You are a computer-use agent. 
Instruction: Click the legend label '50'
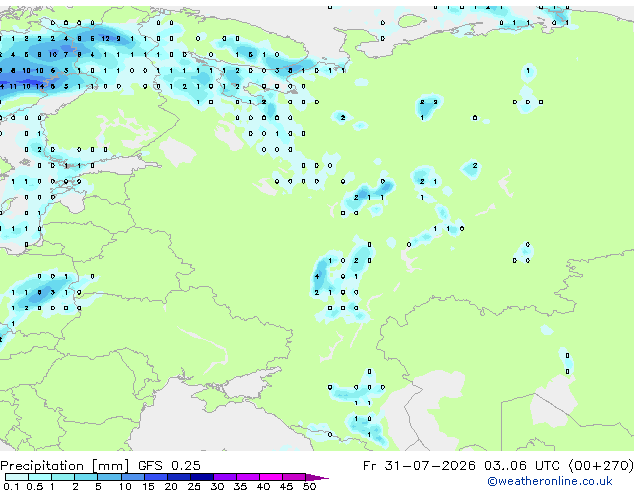(x=310, y=486)
